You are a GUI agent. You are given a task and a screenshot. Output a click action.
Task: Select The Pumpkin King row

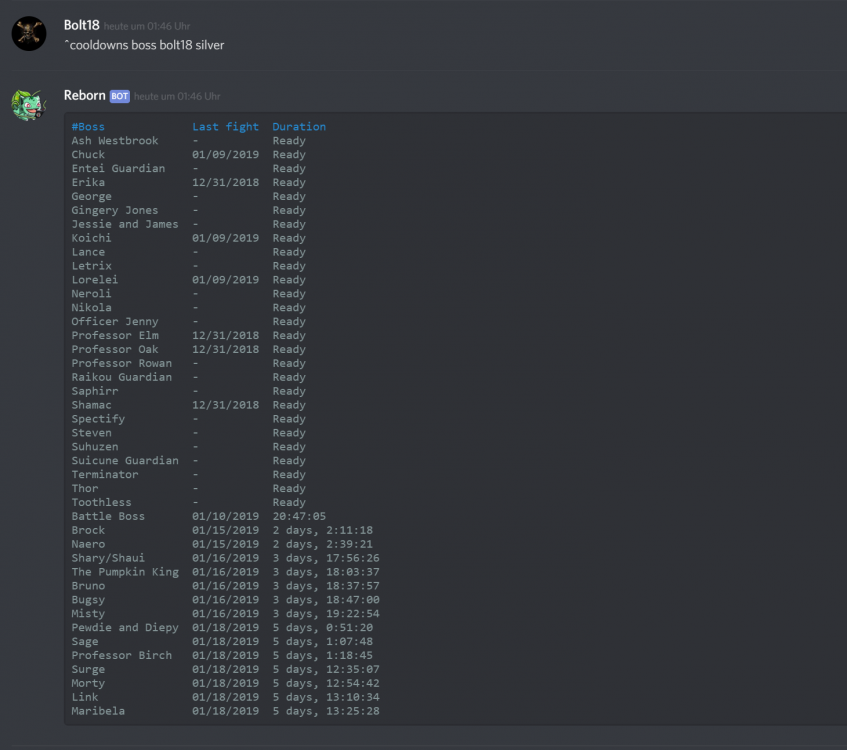125,572
